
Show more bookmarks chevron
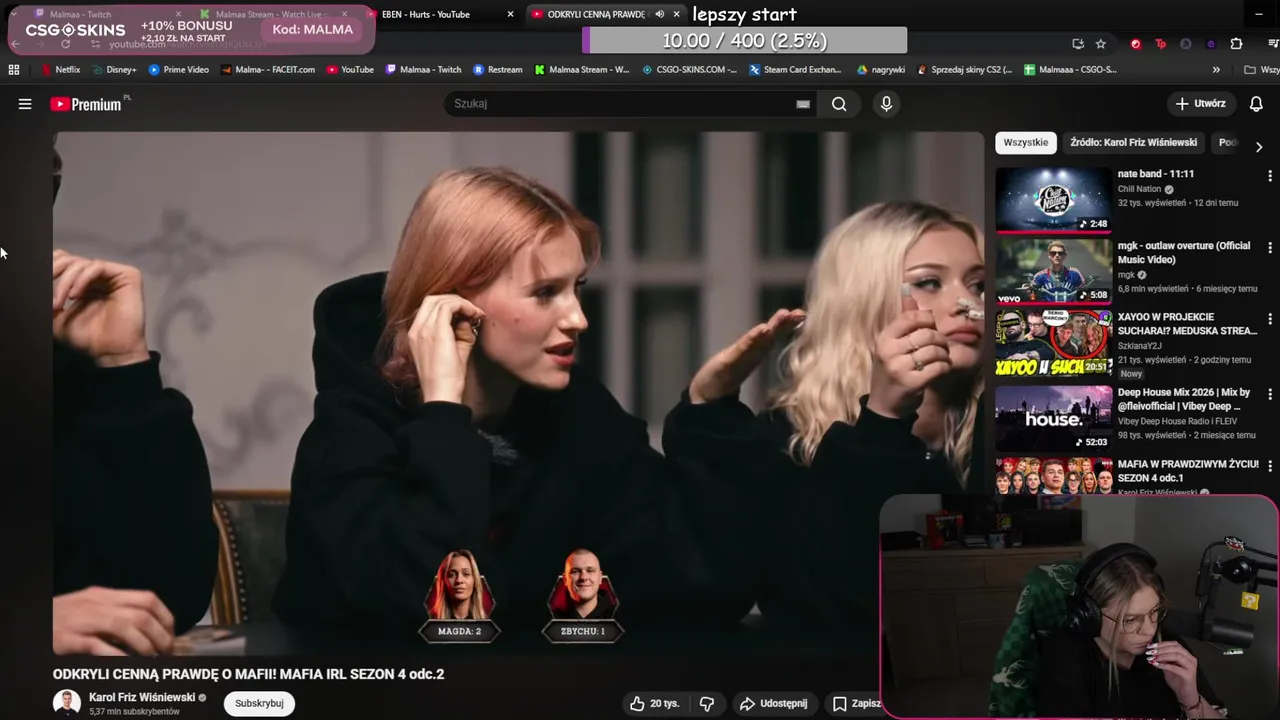click(x=1216, y=70)
